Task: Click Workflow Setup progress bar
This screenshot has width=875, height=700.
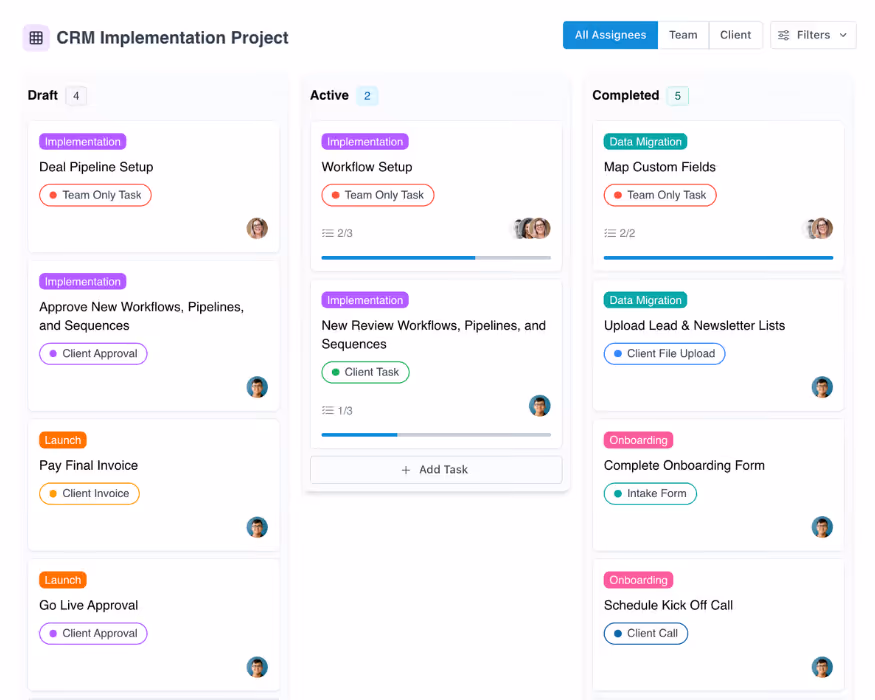Action: 436,258
